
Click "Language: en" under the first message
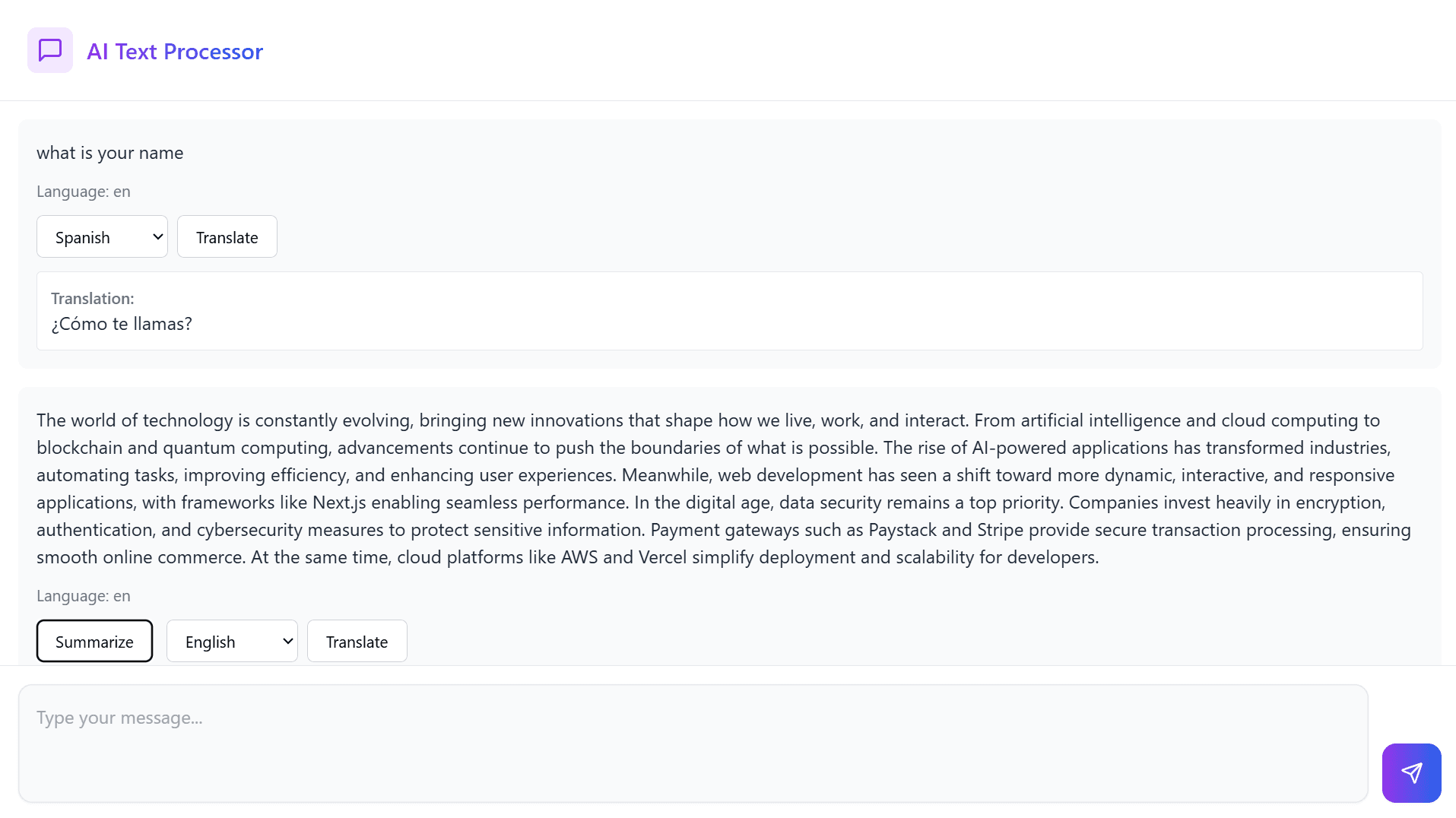(x=84, y=192)
